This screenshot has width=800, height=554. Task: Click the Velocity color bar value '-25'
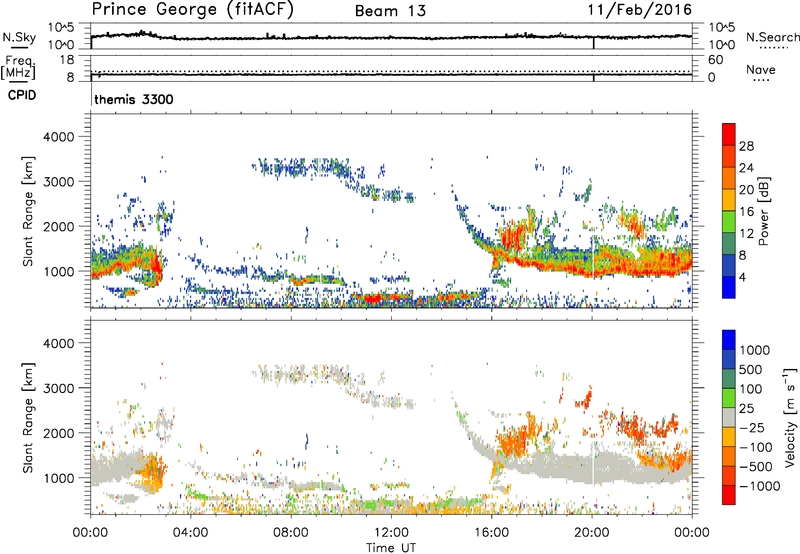[753, 427]
